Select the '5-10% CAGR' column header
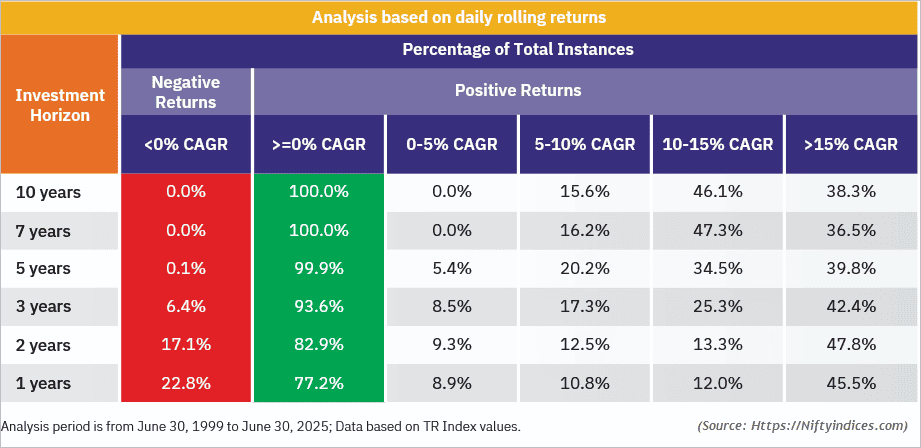 585,144
